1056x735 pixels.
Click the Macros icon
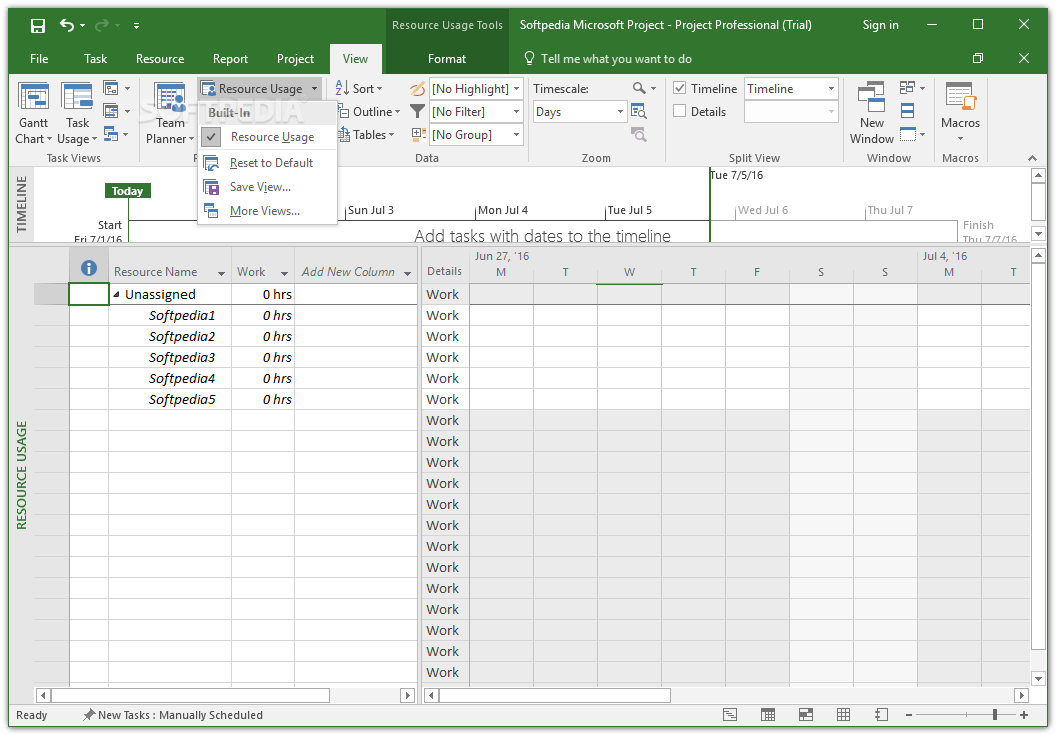tap(960, 96)
